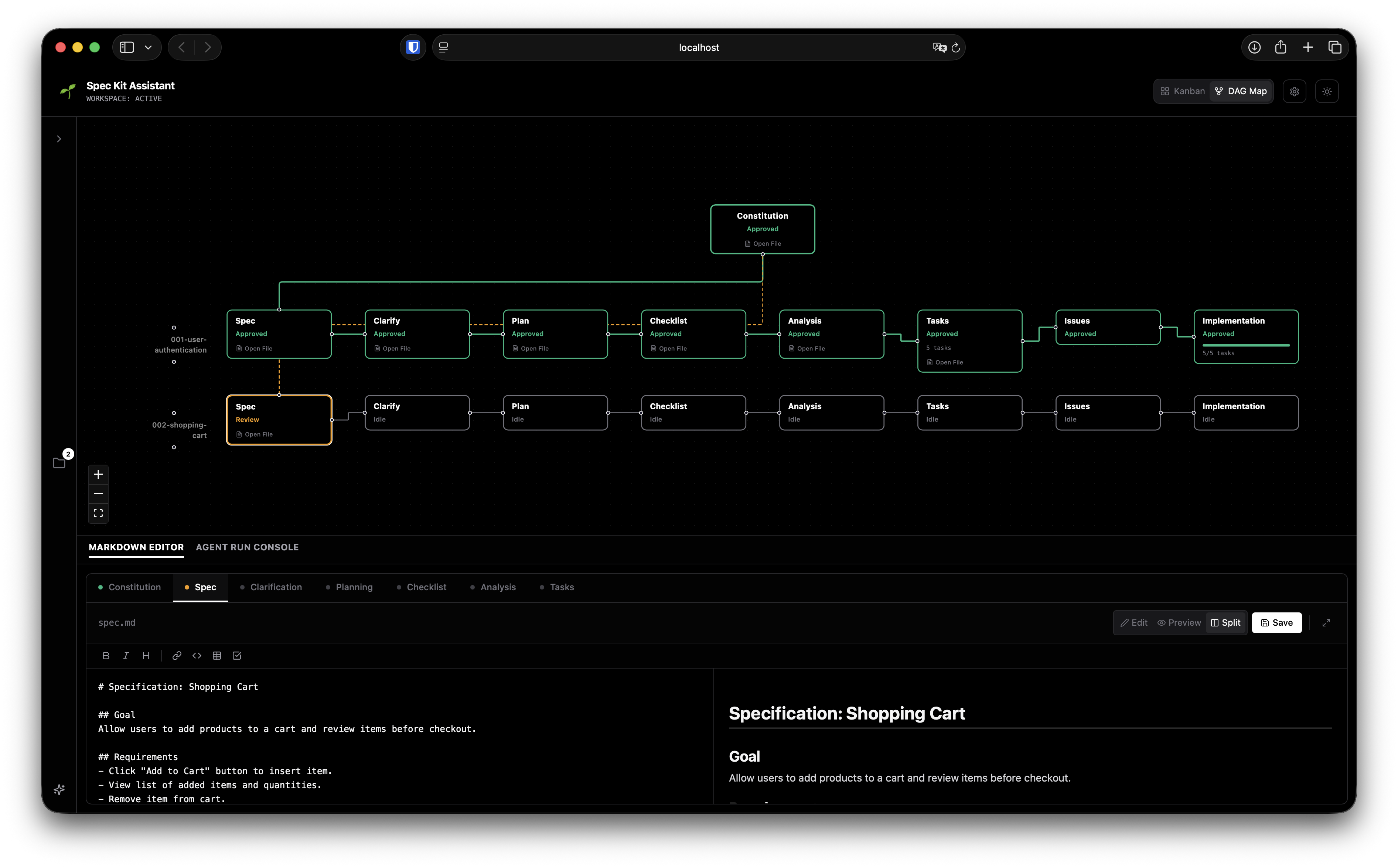Apply italic formatting in toolbar
1398x868 pixels.
click(126, 656)
